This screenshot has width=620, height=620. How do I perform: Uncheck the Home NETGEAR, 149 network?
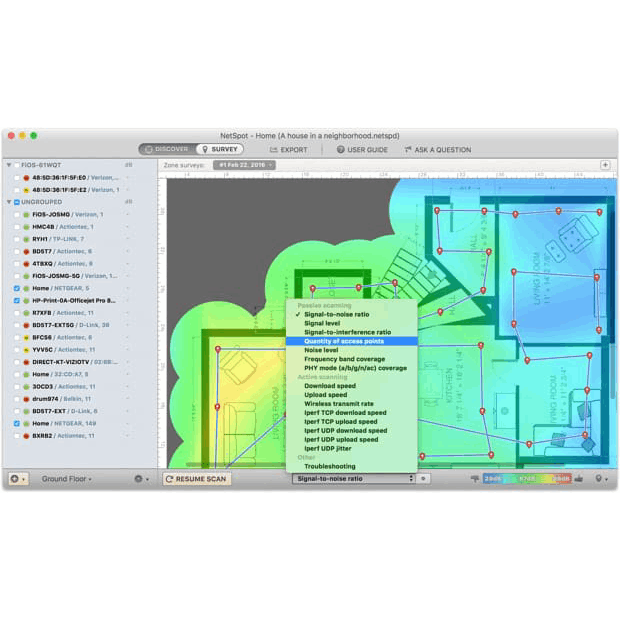click(x=17, y=423)
